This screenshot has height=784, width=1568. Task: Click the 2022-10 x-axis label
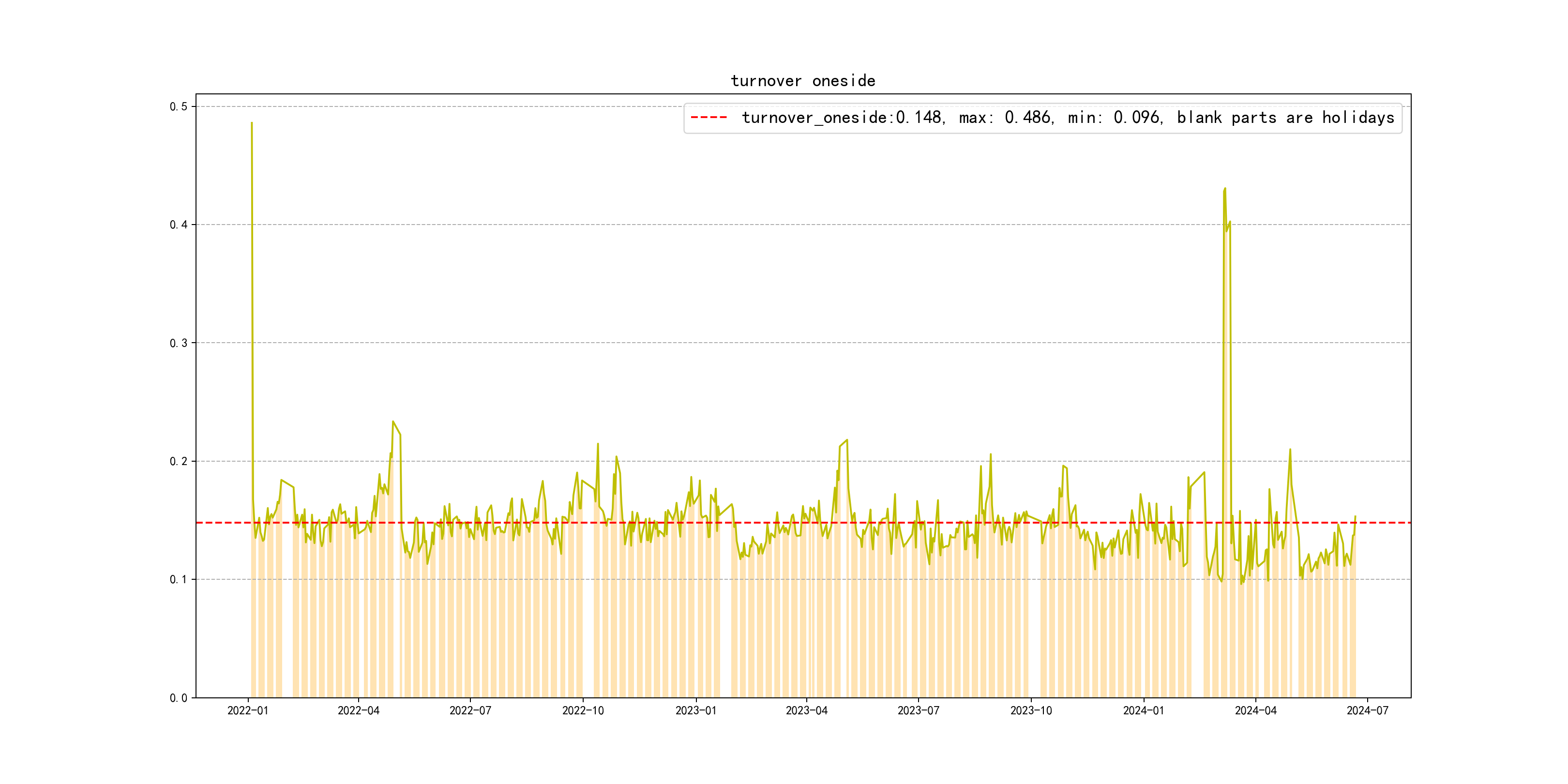583,711
